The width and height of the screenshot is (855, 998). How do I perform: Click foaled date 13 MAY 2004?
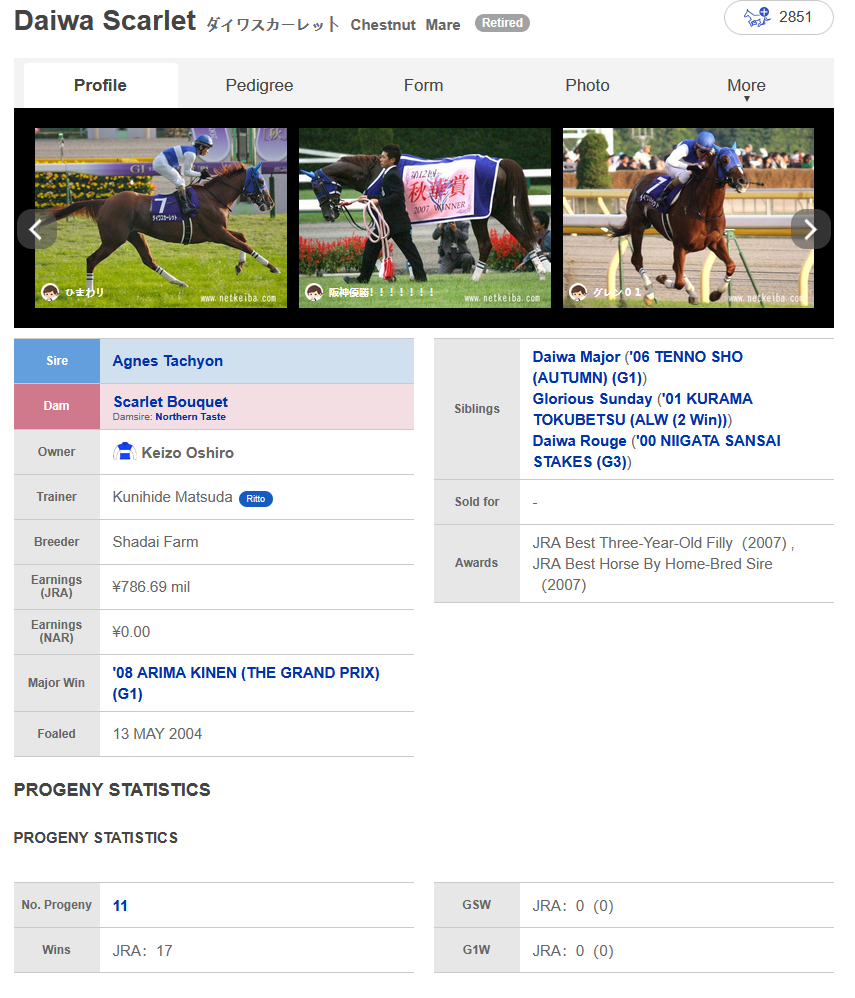click(x=157, y=734)
